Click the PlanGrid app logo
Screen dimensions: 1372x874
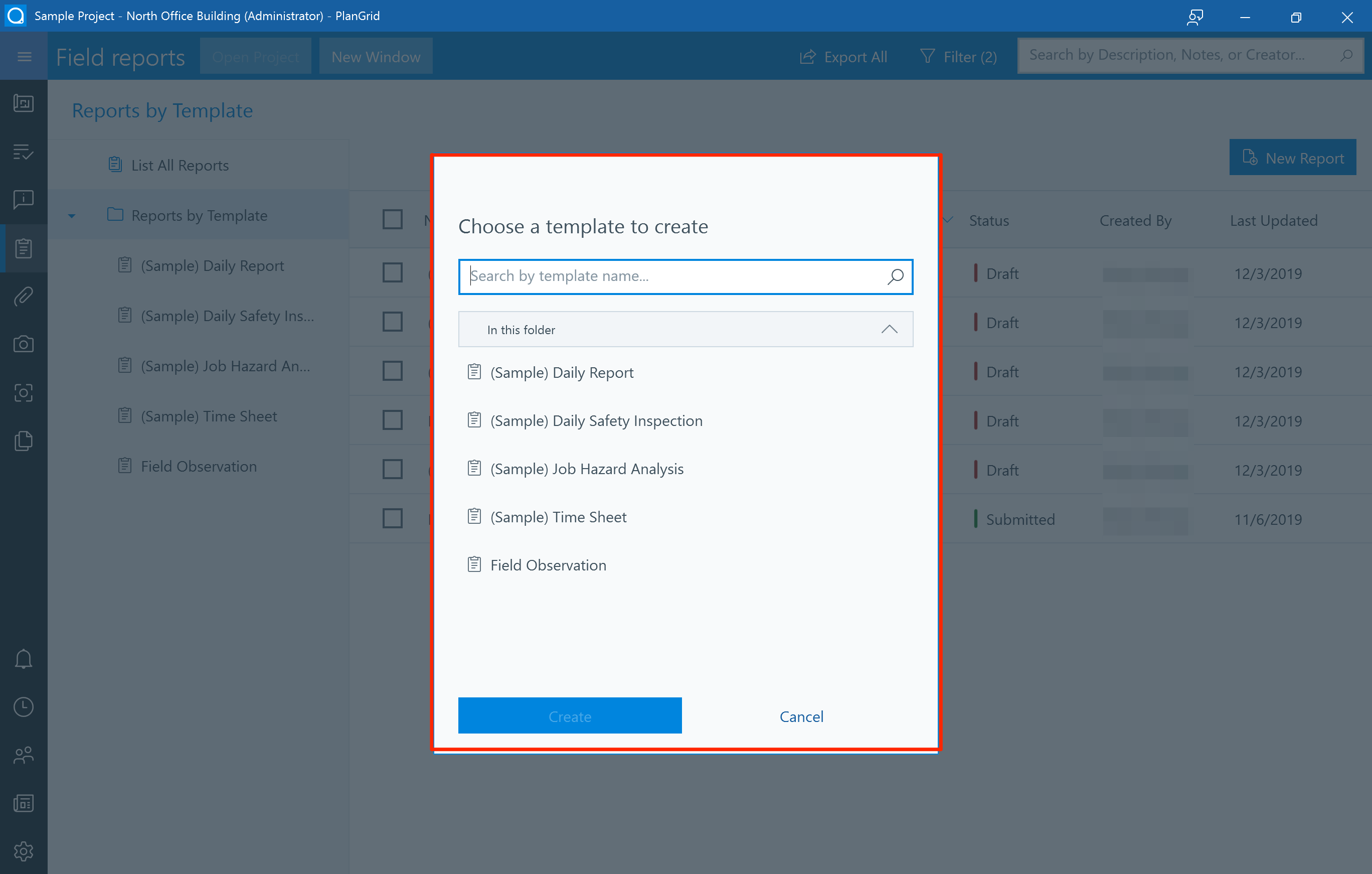[x=16, y=16]
